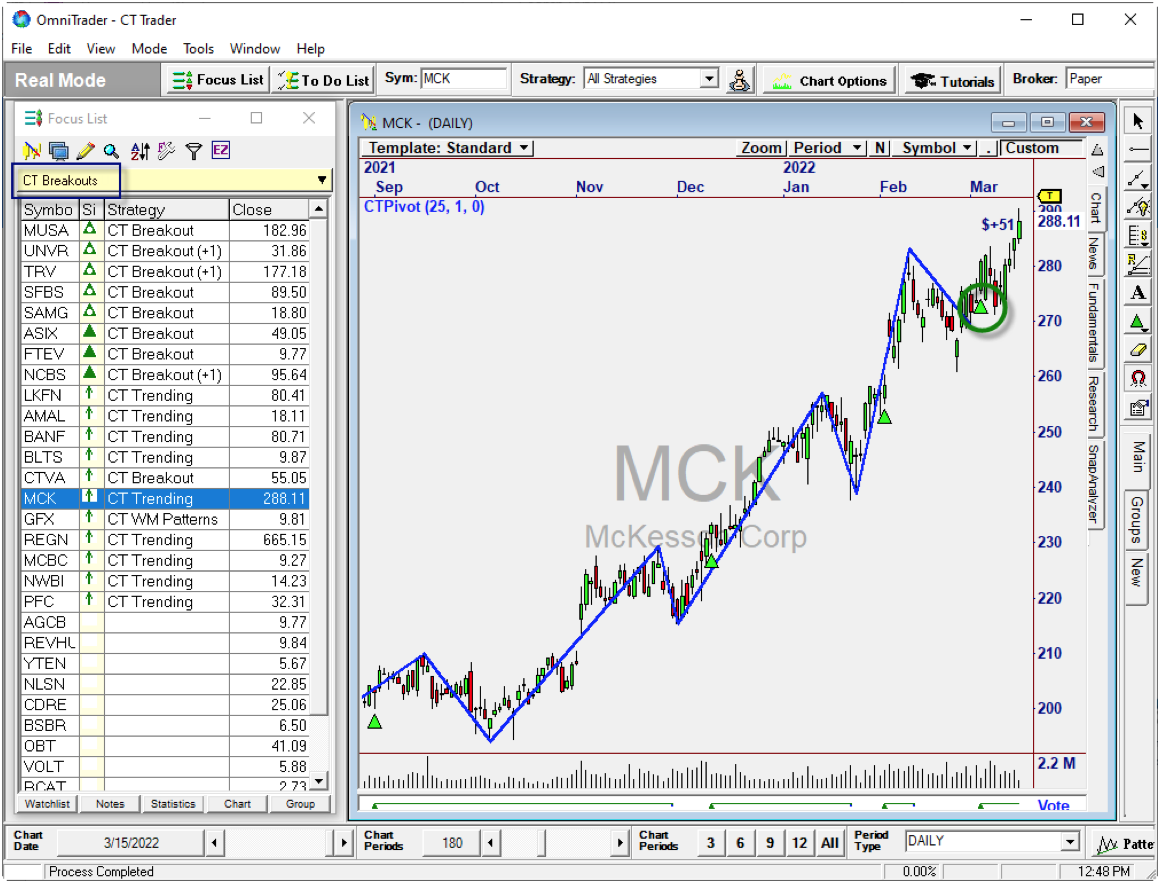Decrease Chart Periods with left arrow

491,843
